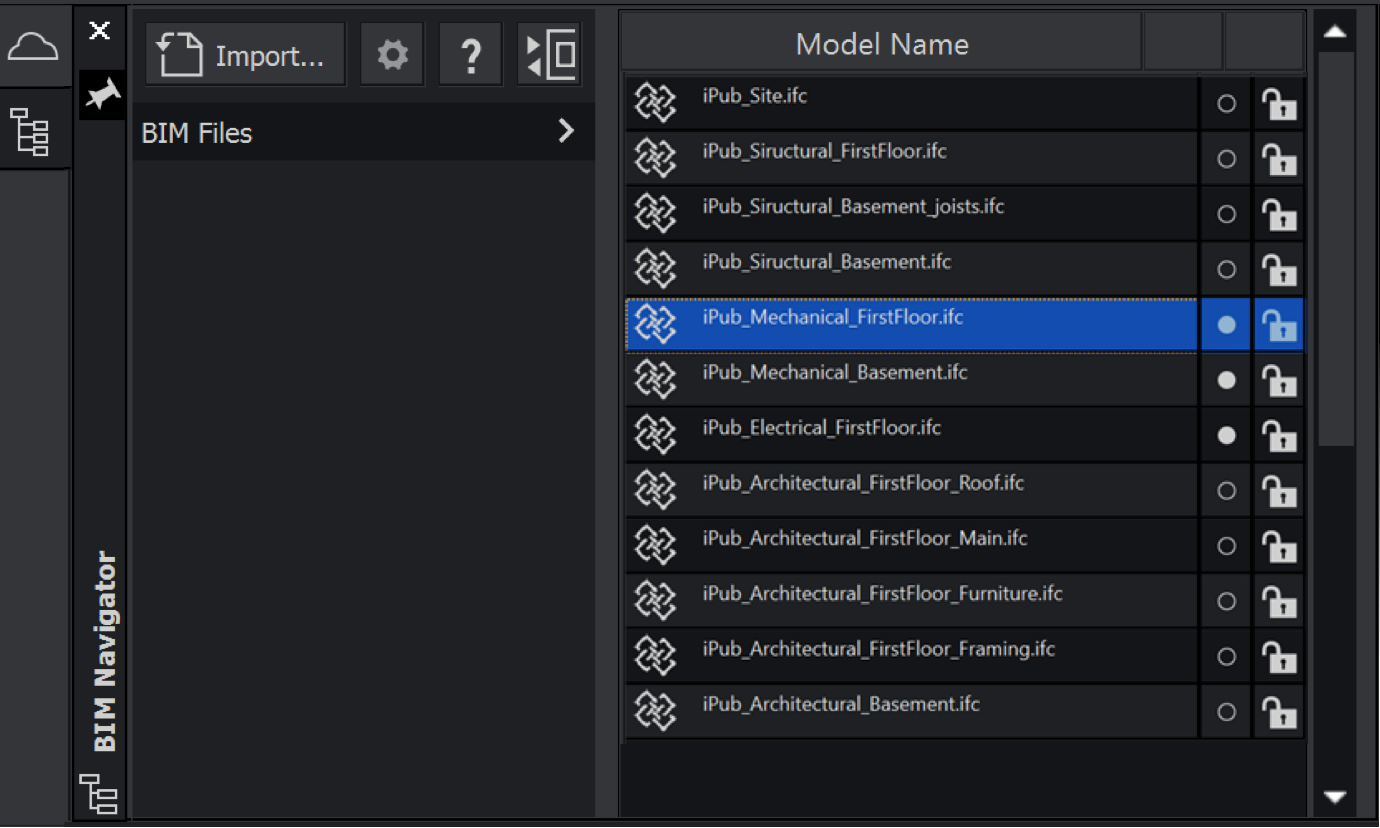Expand the BIM Files section chevron
Viewport: 1380px width, 828px height.
[566, 131]
